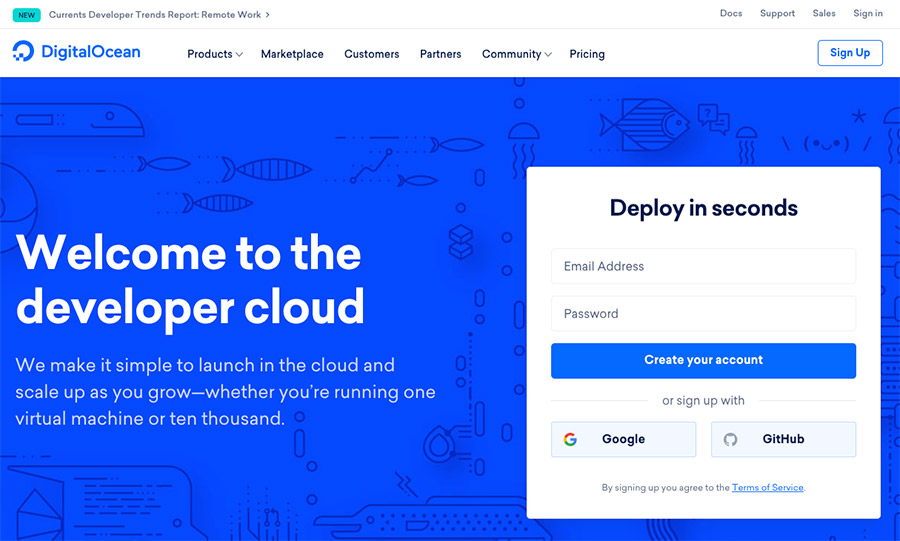Click the DigitalOcean logo icon

pyautogui.click(x=24, y=51)
